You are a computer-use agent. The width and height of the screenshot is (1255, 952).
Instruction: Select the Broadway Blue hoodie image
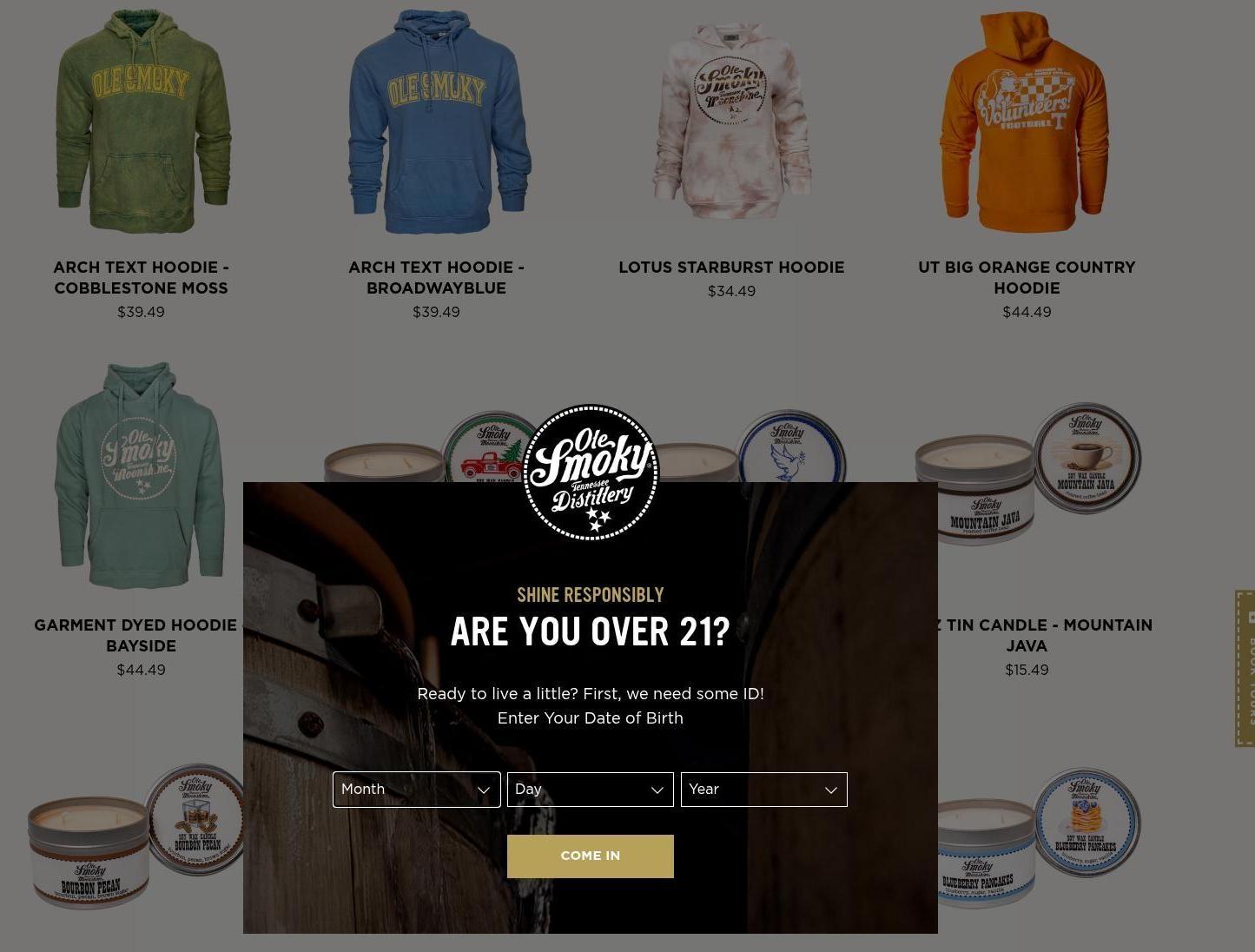click(x=438, y=122)
